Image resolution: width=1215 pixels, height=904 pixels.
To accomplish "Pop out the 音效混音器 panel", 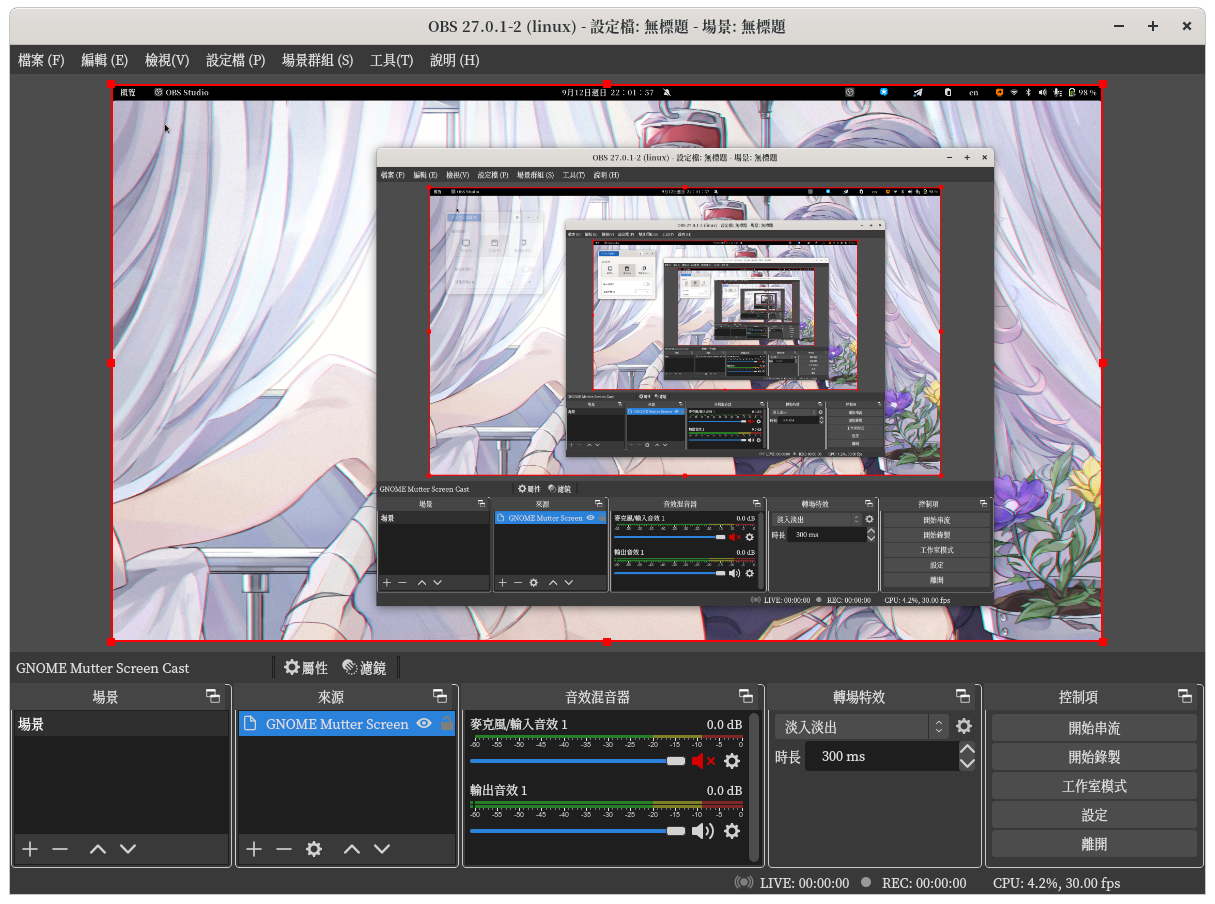I will [x=745, y=696].
